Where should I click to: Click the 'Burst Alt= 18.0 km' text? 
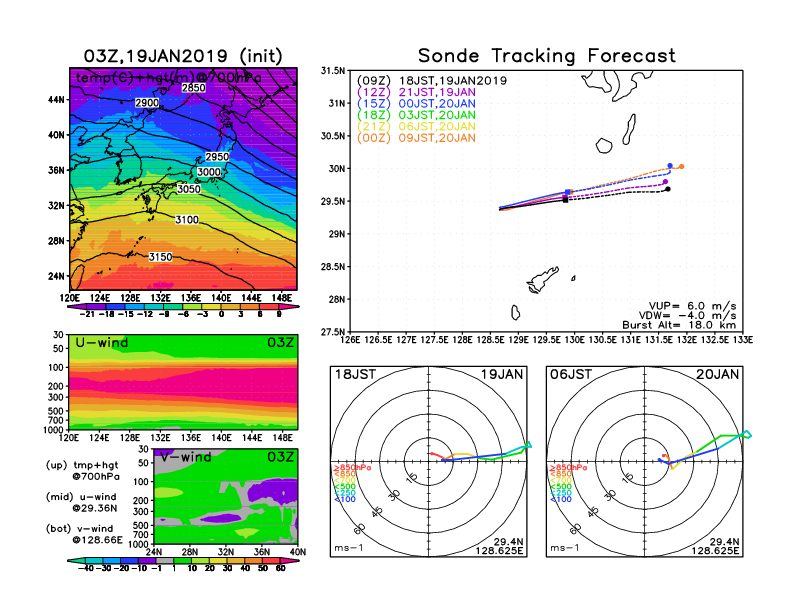coord(679,325)
